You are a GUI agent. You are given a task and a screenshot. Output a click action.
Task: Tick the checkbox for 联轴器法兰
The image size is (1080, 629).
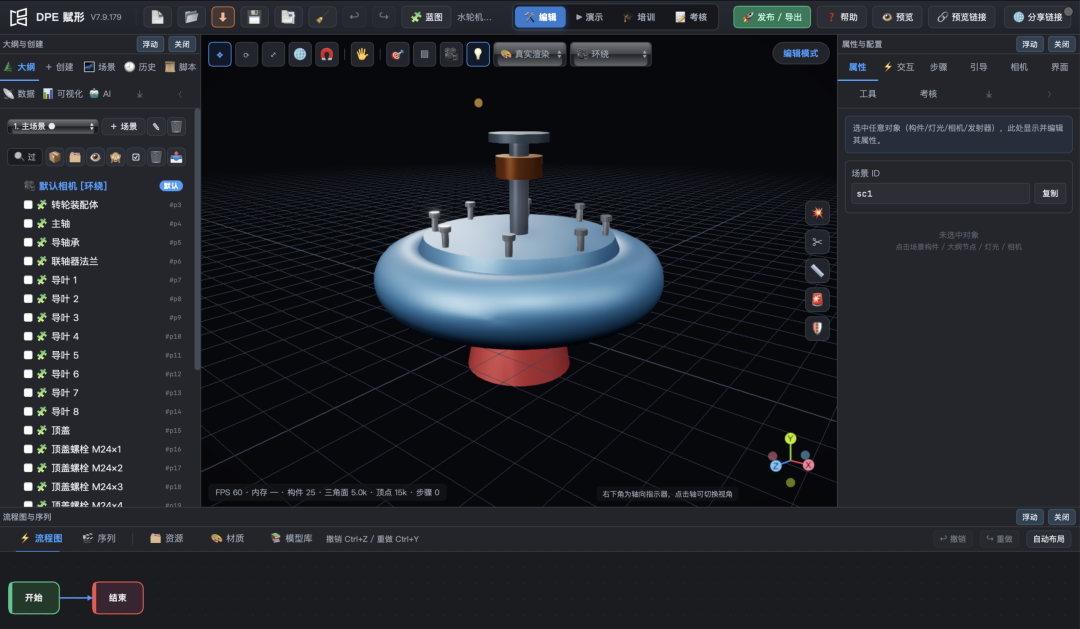28,261
